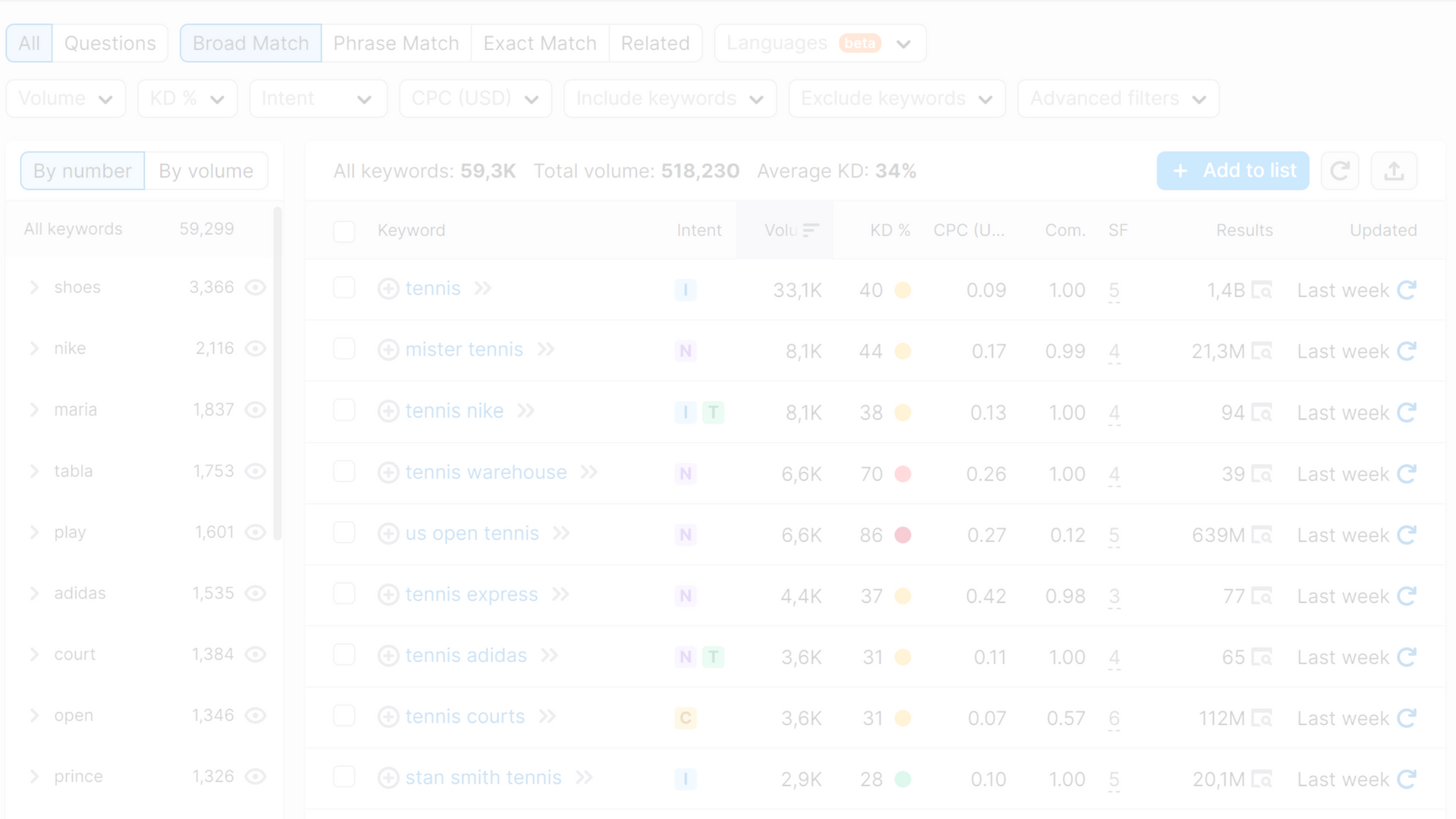
Task: Select the All tab
Action: [x=29, y=43]
